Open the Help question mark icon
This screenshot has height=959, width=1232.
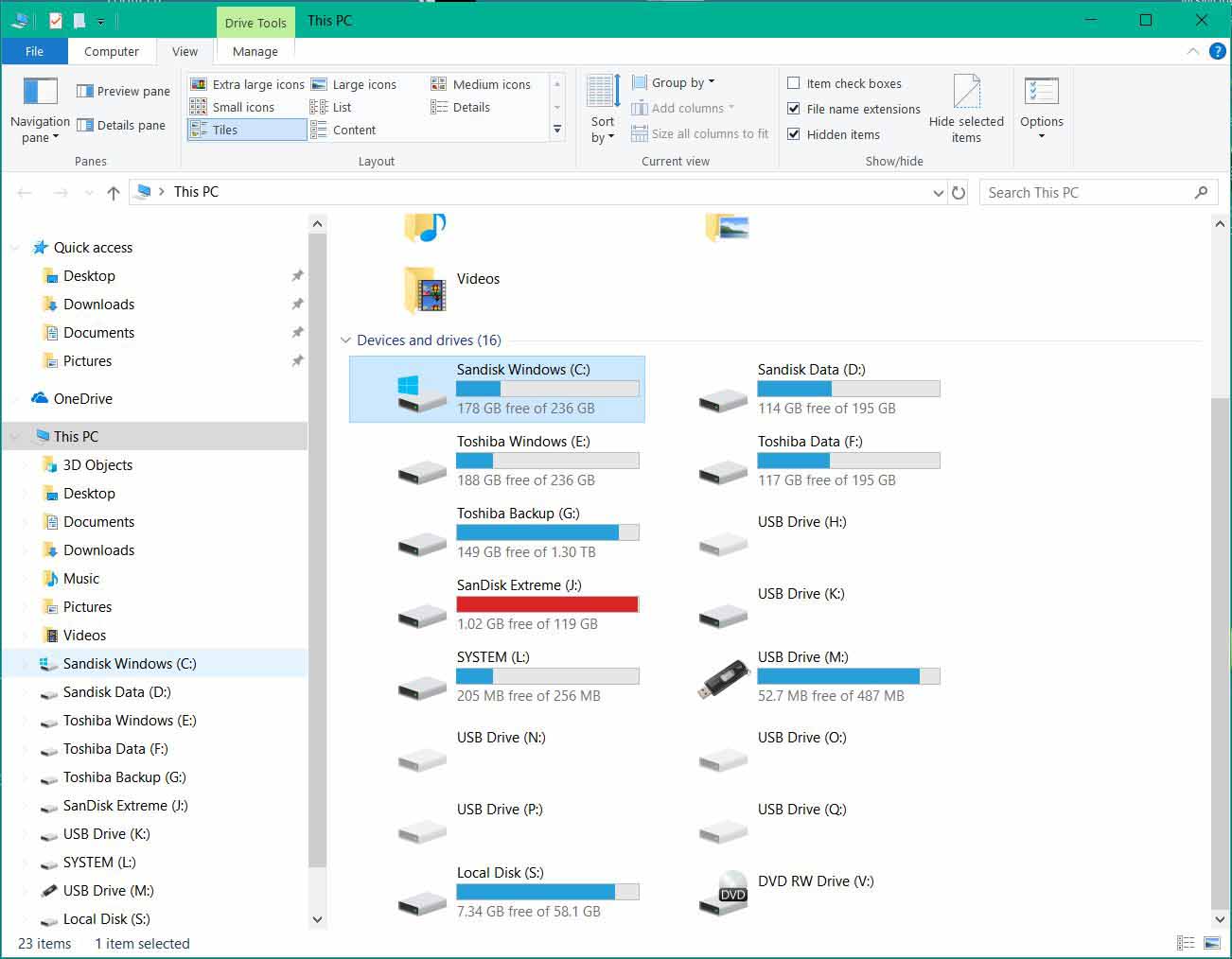coord(1218,51)
